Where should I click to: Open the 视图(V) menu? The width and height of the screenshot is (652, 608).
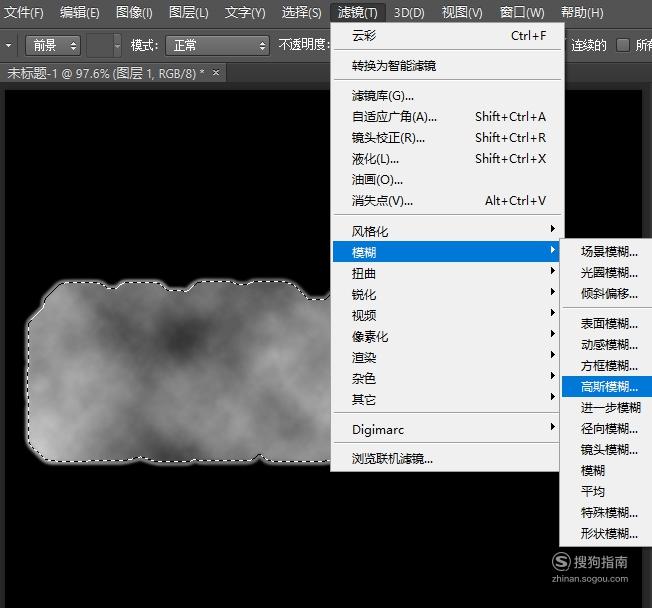[x=462, y=12]
